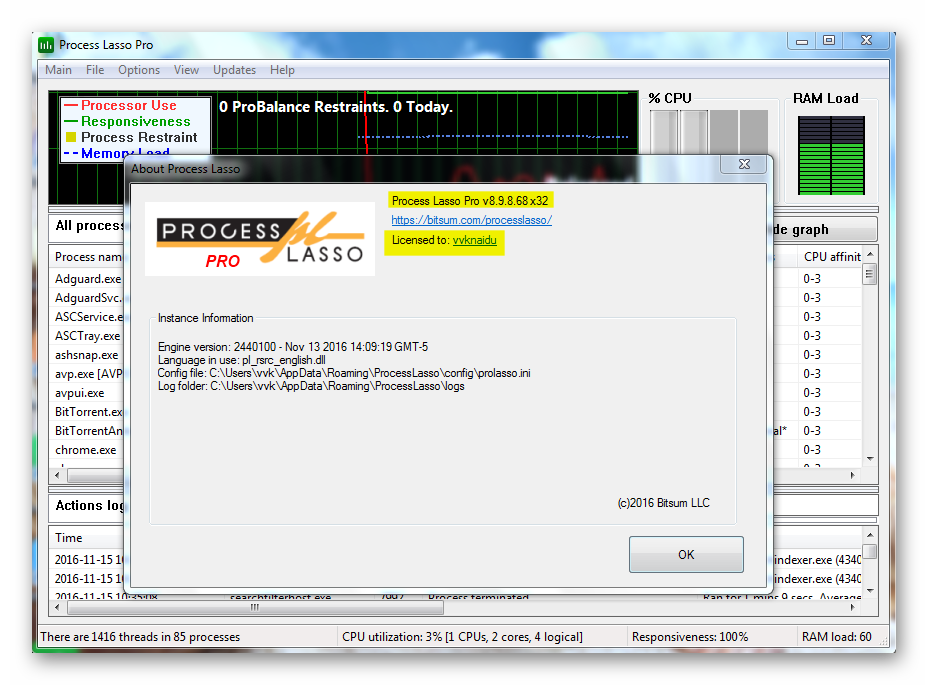Click the Log folder path line
This screenshot has height=685, width=928.
coord(311,386)
